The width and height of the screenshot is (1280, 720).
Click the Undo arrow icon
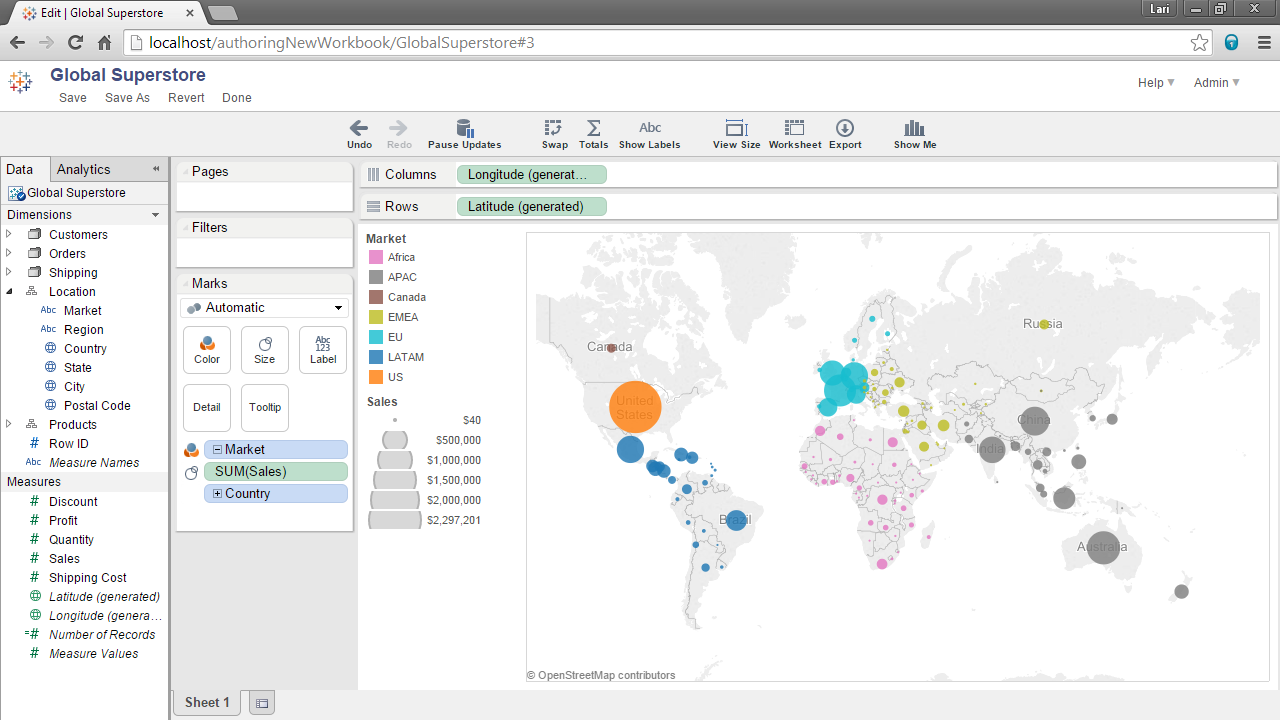coord(359,128)
